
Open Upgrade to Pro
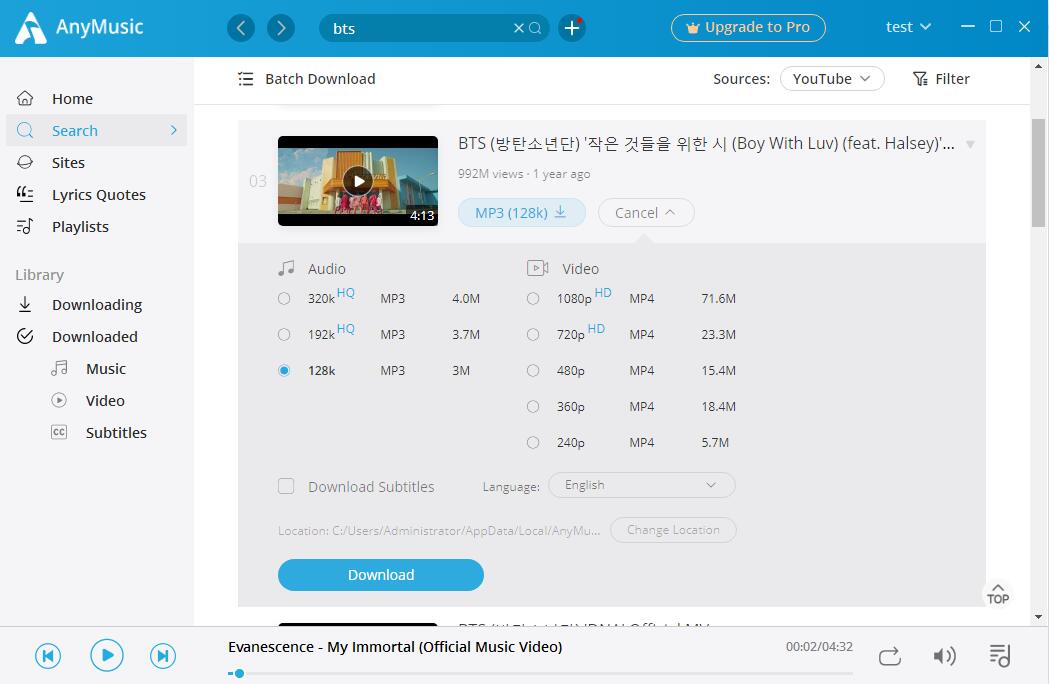click(x=748, y=27)
